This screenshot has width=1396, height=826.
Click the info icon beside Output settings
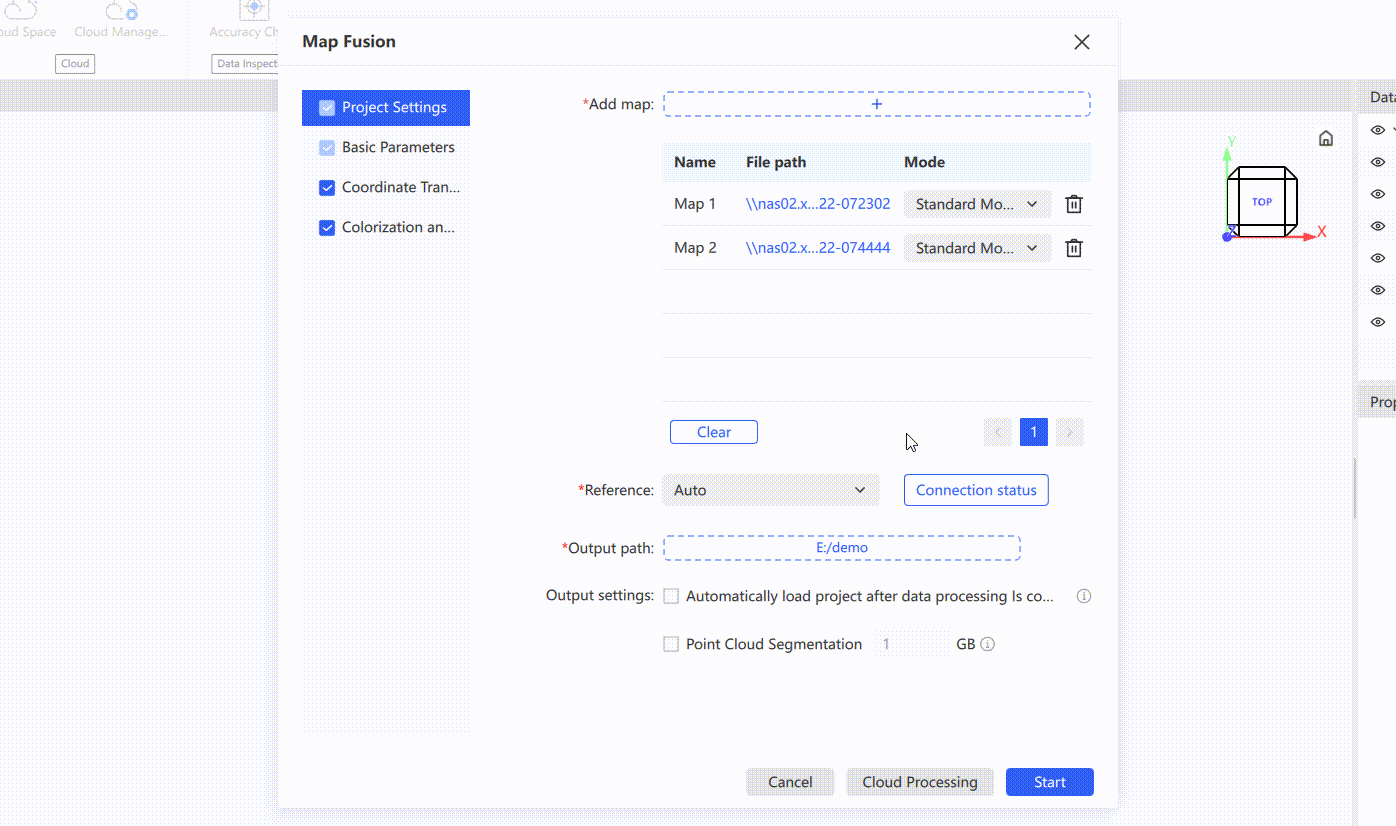(x=1083, y=596)
